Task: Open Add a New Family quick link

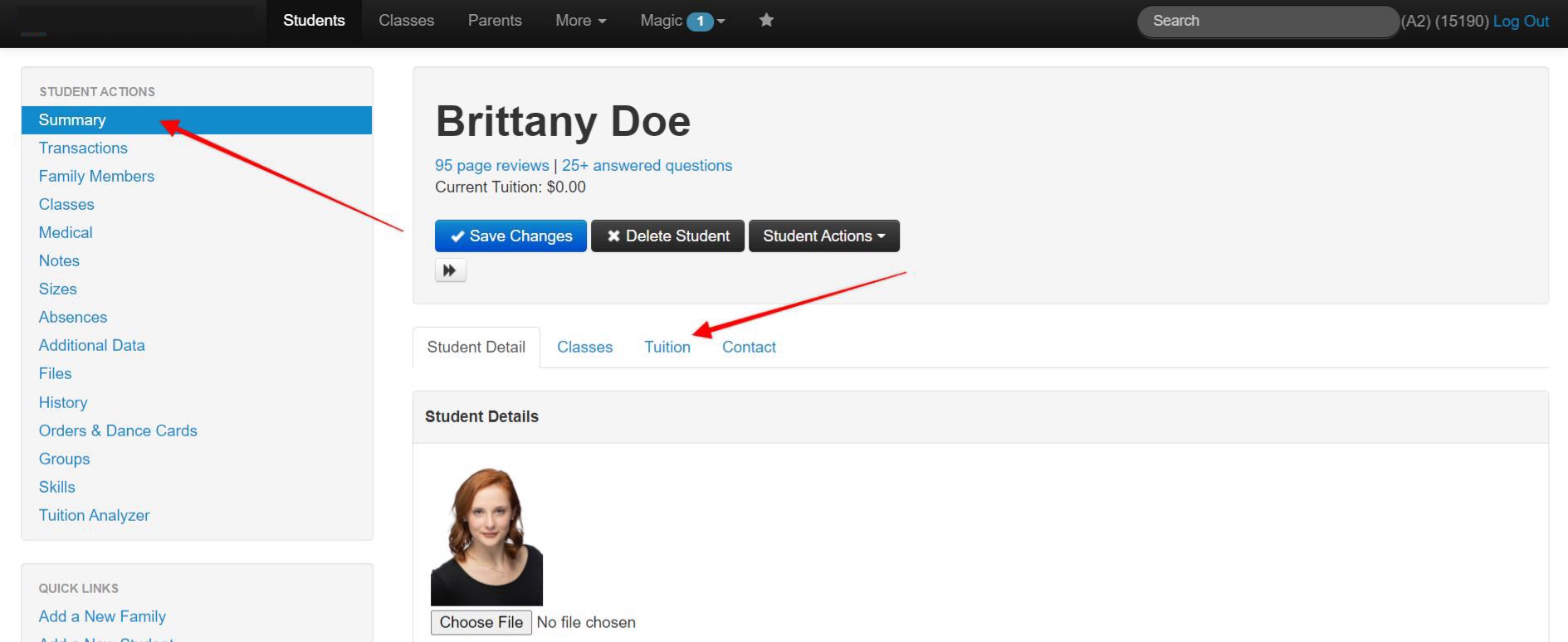Action: (x=102, y=617)
